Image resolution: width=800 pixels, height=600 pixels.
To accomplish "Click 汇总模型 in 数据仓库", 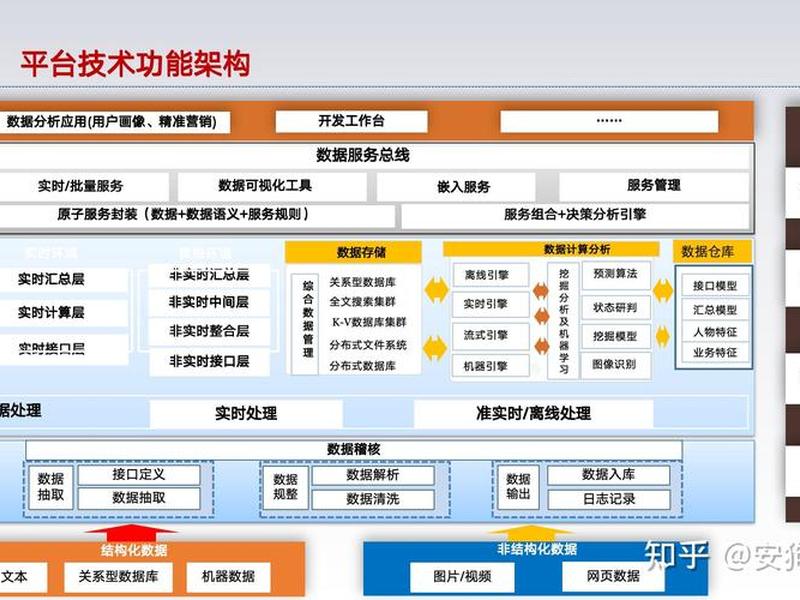I will tap(715, 310).
